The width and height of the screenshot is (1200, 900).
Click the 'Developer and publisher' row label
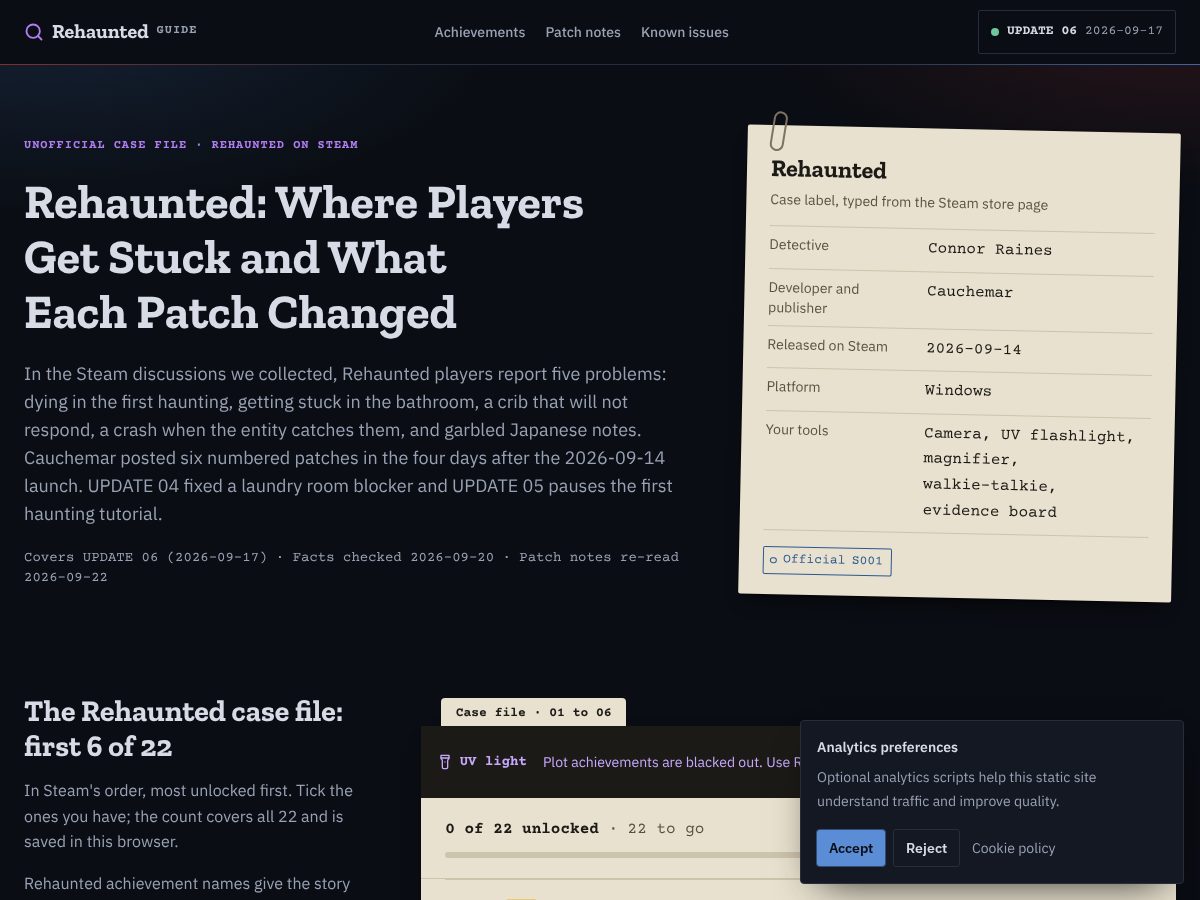coord(813,298)
